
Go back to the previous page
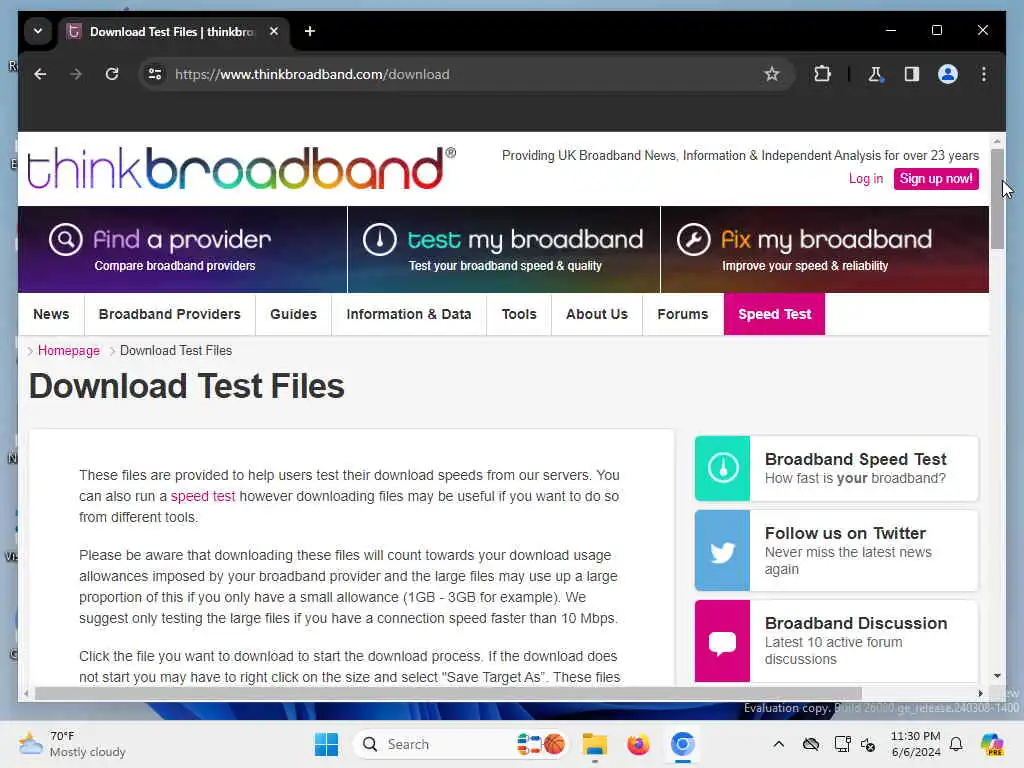point(40,74)
